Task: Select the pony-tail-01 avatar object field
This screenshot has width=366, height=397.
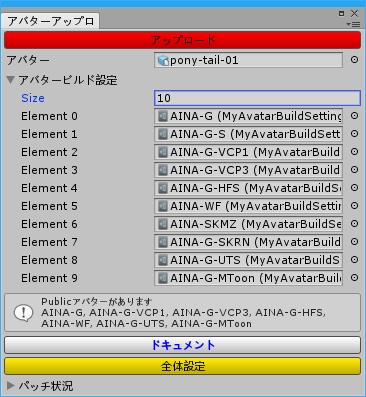Action: tap(248, 60)
